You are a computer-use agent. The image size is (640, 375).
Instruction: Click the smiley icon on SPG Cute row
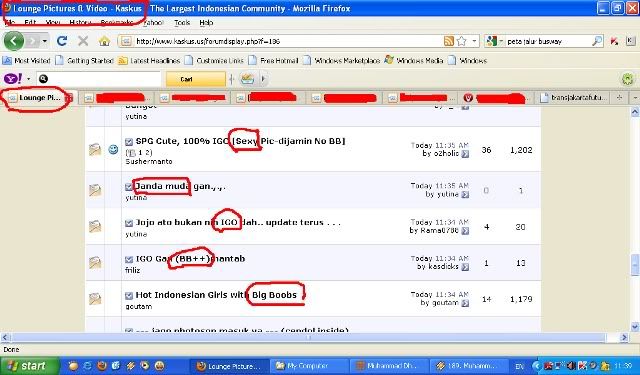(113, 149)
